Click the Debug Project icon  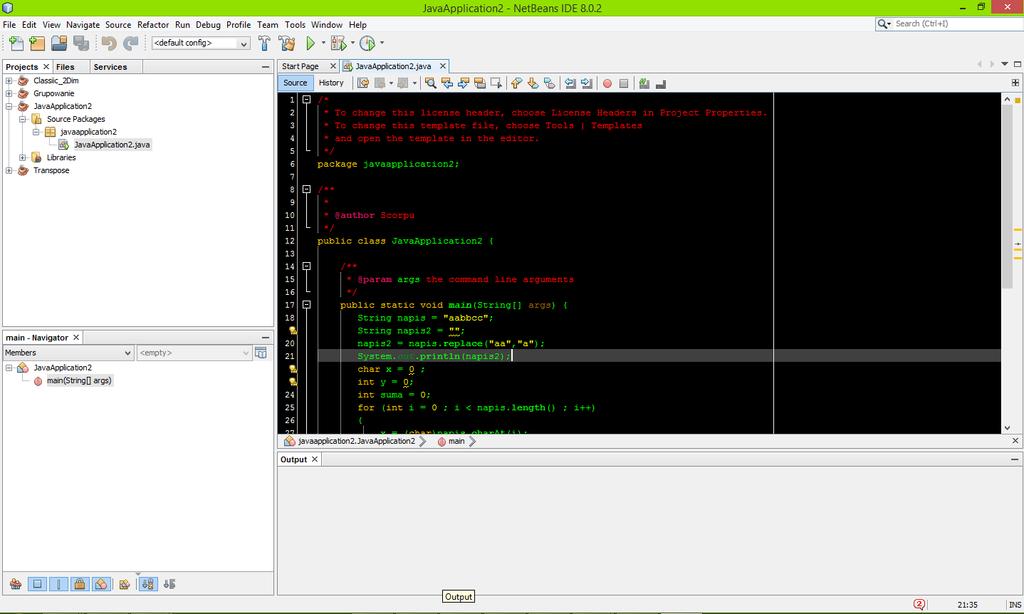pyautogui.click(x=338, y=43)
